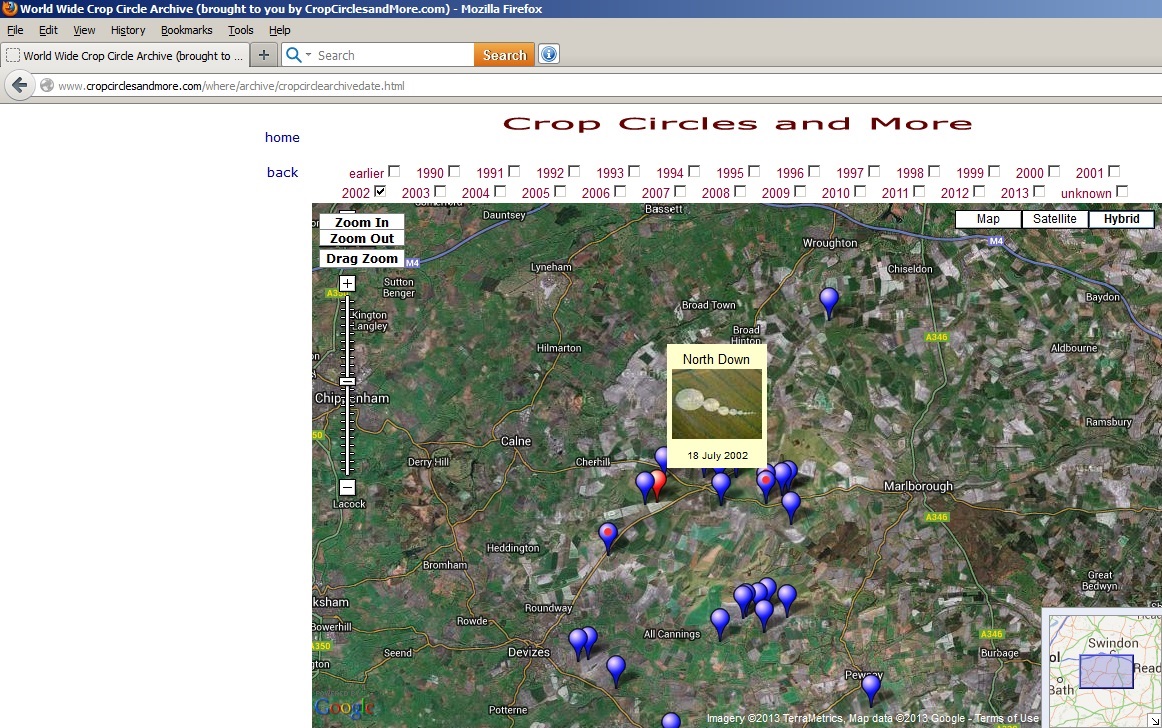Enable the 1990 year checkbox
This screenshot has width=1162, height=728.
[454, 171]
